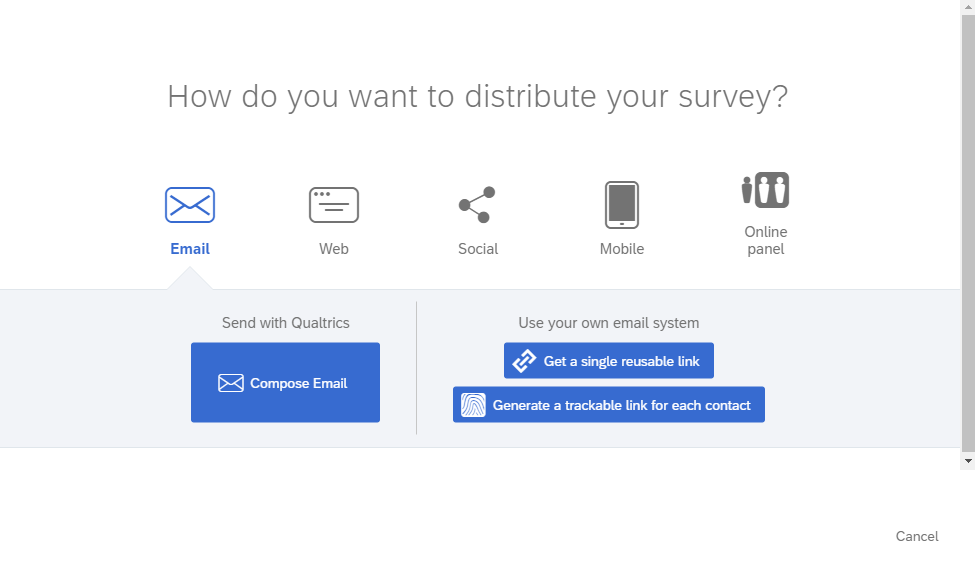Choose the Online panel people icon
The height and width of the screenshot is (569, 975).
765,190
